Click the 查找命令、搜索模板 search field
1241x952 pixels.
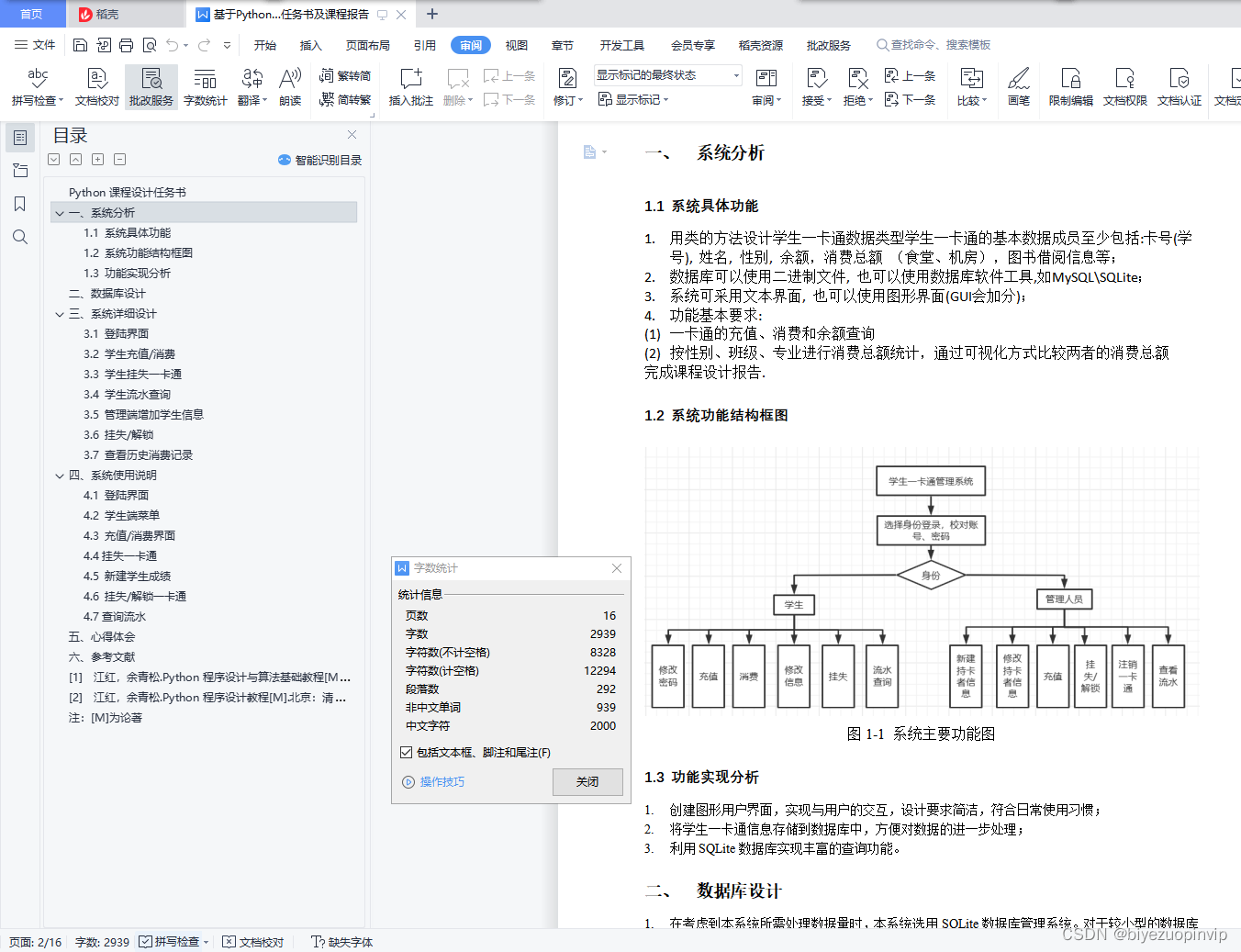coord(934,45)
